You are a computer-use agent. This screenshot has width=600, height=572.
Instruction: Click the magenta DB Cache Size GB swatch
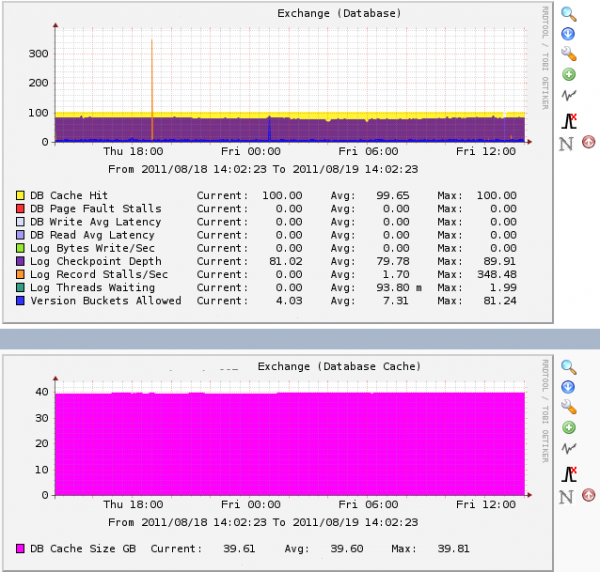(x=20, y=548)
